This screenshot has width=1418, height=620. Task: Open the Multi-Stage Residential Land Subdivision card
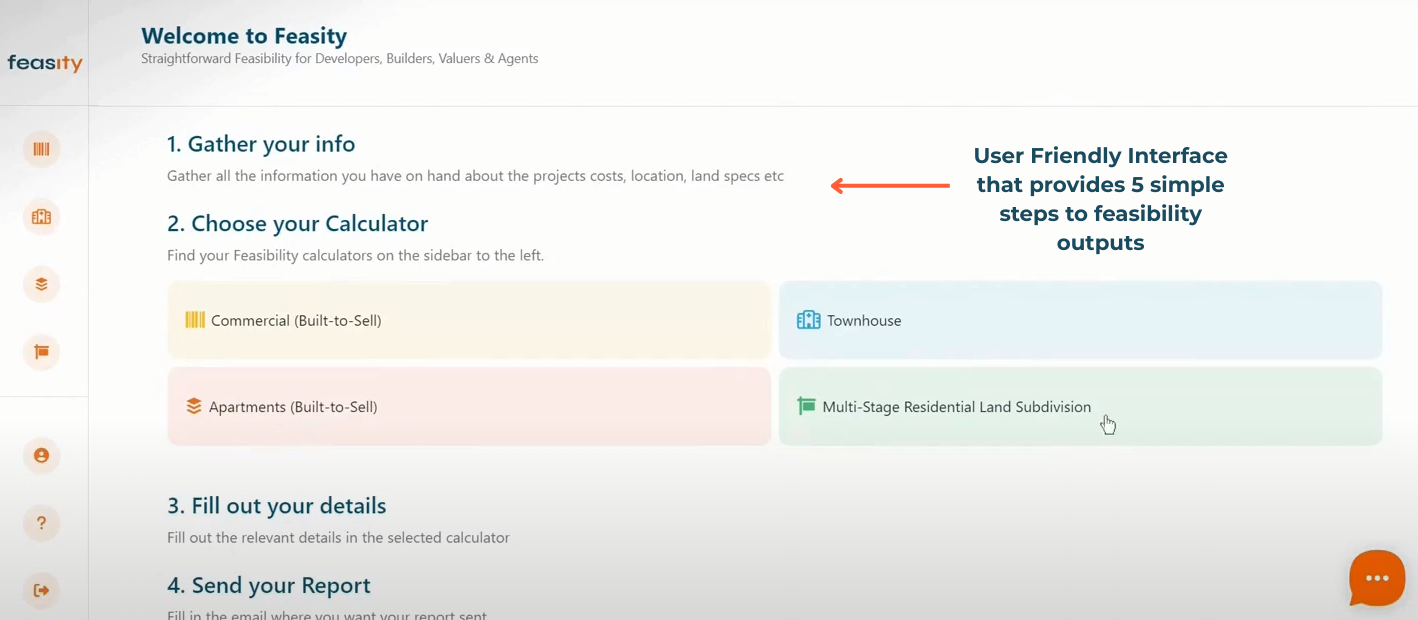1080,406
